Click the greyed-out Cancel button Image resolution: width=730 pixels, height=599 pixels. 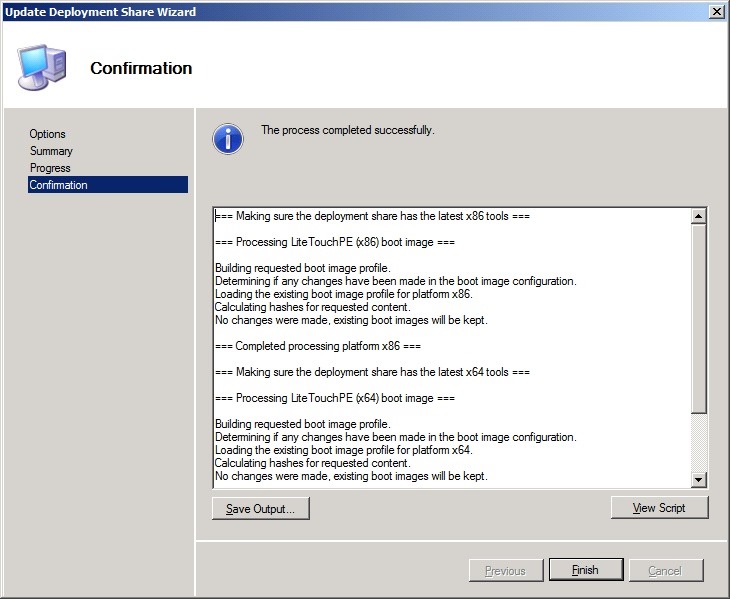665,570
